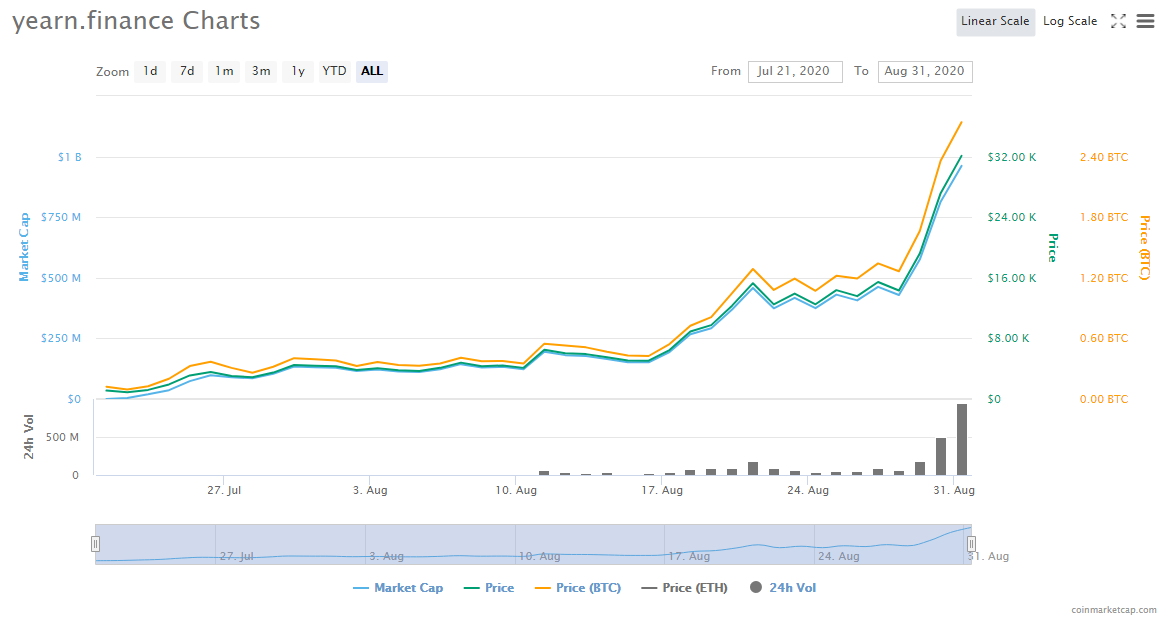Click the $16.00 K price axis label

click(x=1012, y=278)
